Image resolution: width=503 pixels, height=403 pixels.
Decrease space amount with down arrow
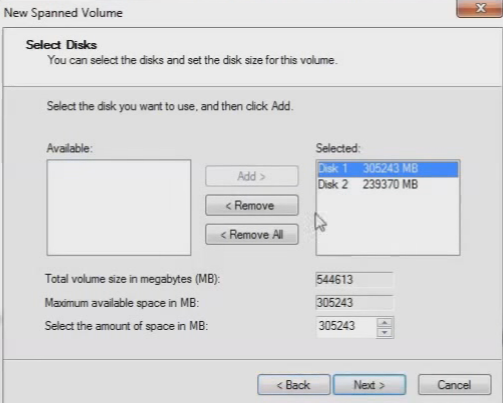(x=385, y=332)
